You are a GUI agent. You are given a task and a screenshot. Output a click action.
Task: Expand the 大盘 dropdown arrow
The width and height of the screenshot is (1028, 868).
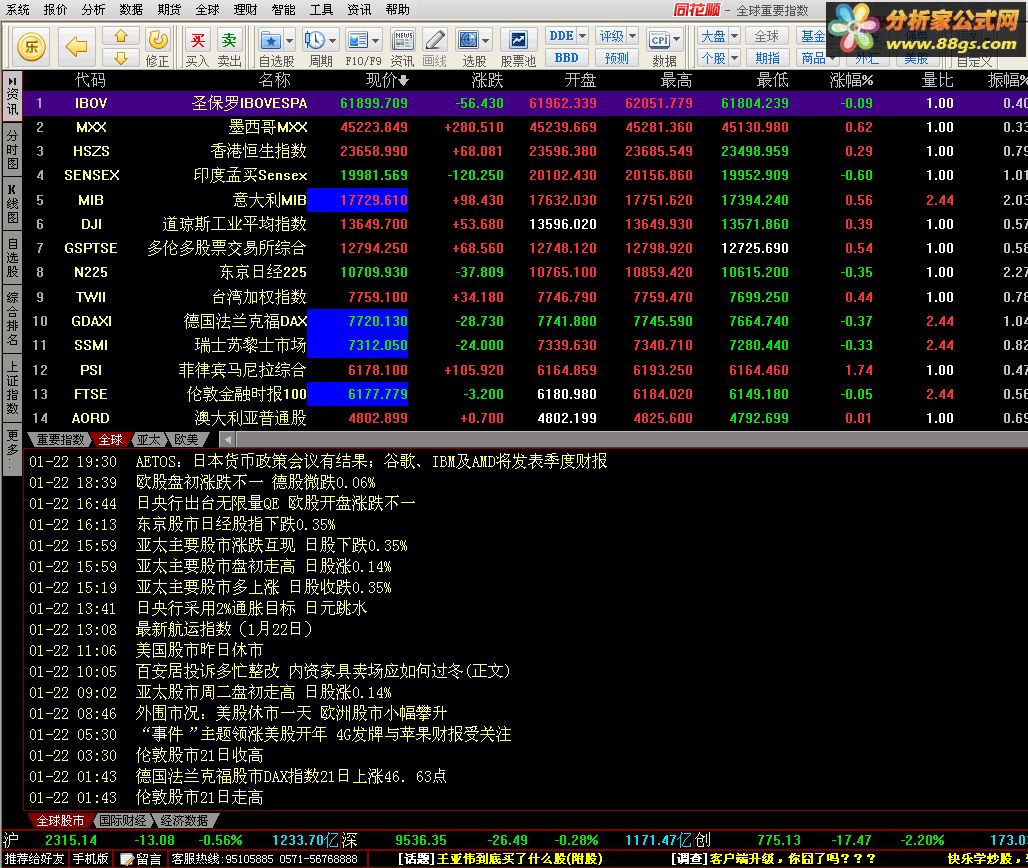coord(734,36)
